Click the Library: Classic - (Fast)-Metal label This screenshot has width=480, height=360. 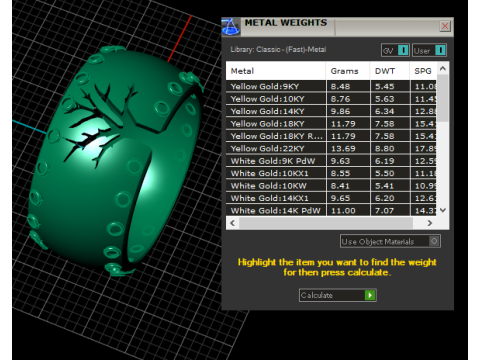tap(278, 49)
